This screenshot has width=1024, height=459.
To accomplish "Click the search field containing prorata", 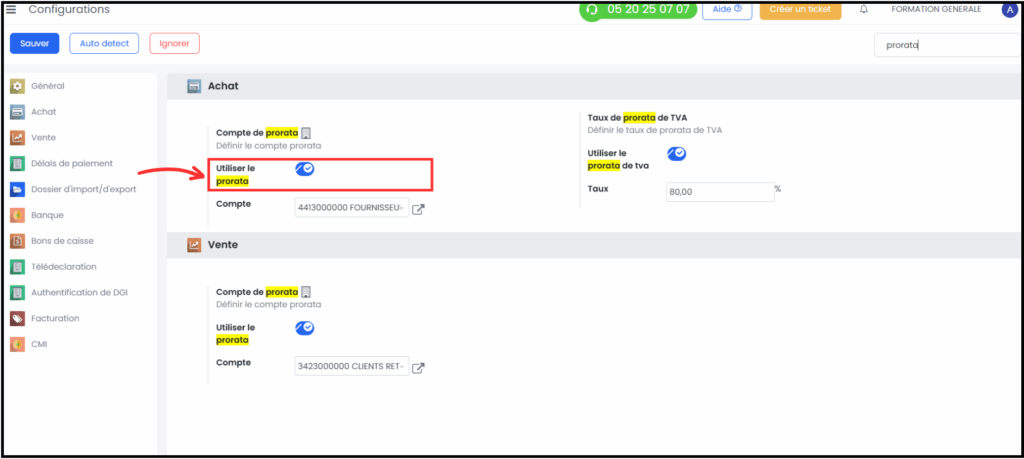I will pyautogui.click(x=948, y=46).
